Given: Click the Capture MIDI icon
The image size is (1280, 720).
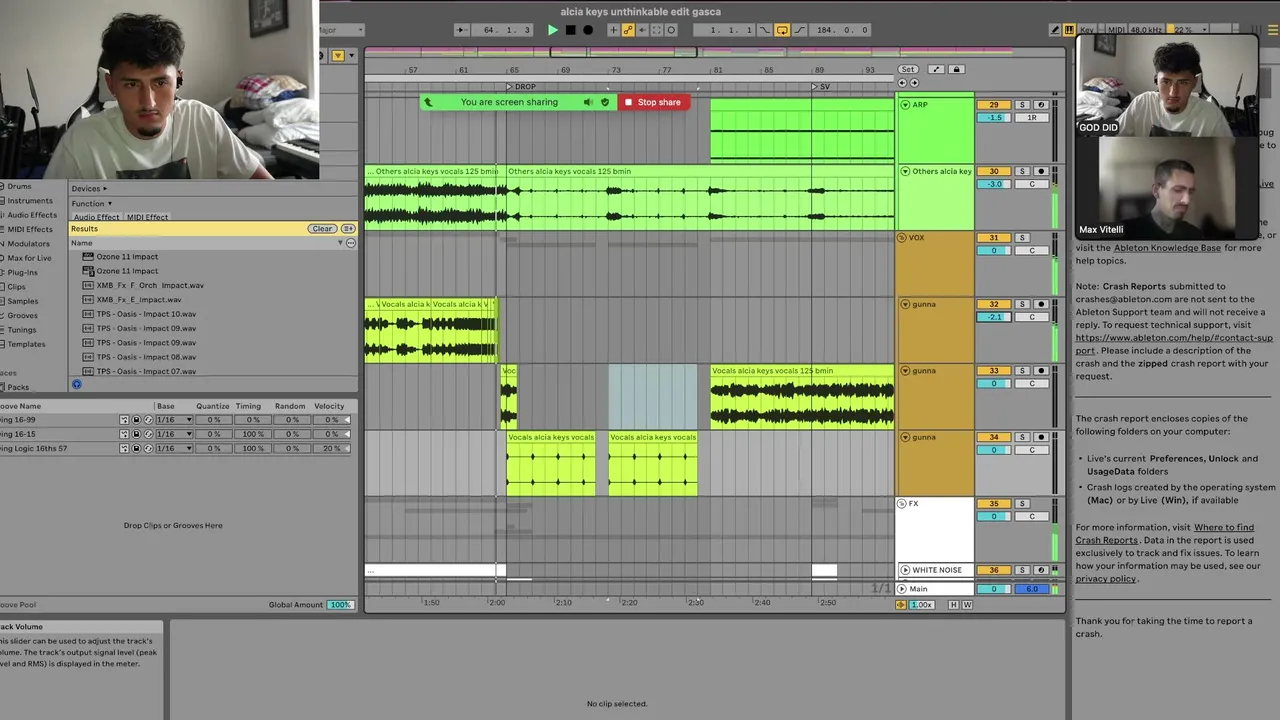Looking at the screenshot, I should pyautogui.click(x=657, y=30).
